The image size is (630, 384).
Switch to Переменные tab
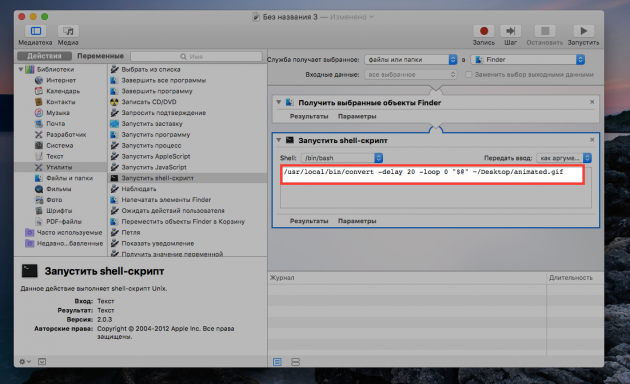pos(100,56)
